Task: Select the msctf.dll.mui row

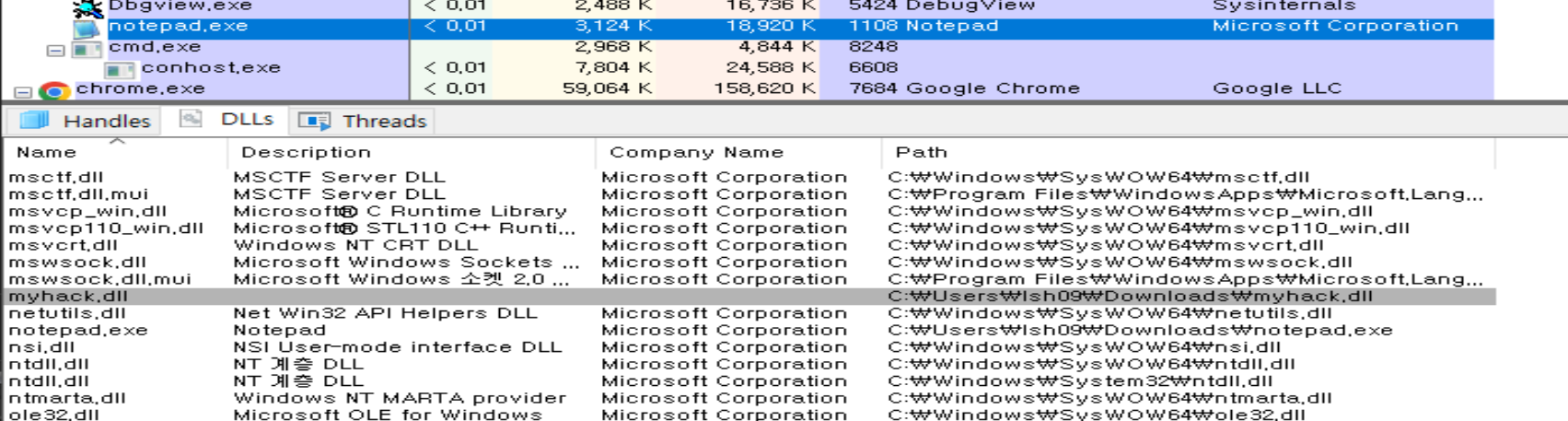Action: [749, 194]
